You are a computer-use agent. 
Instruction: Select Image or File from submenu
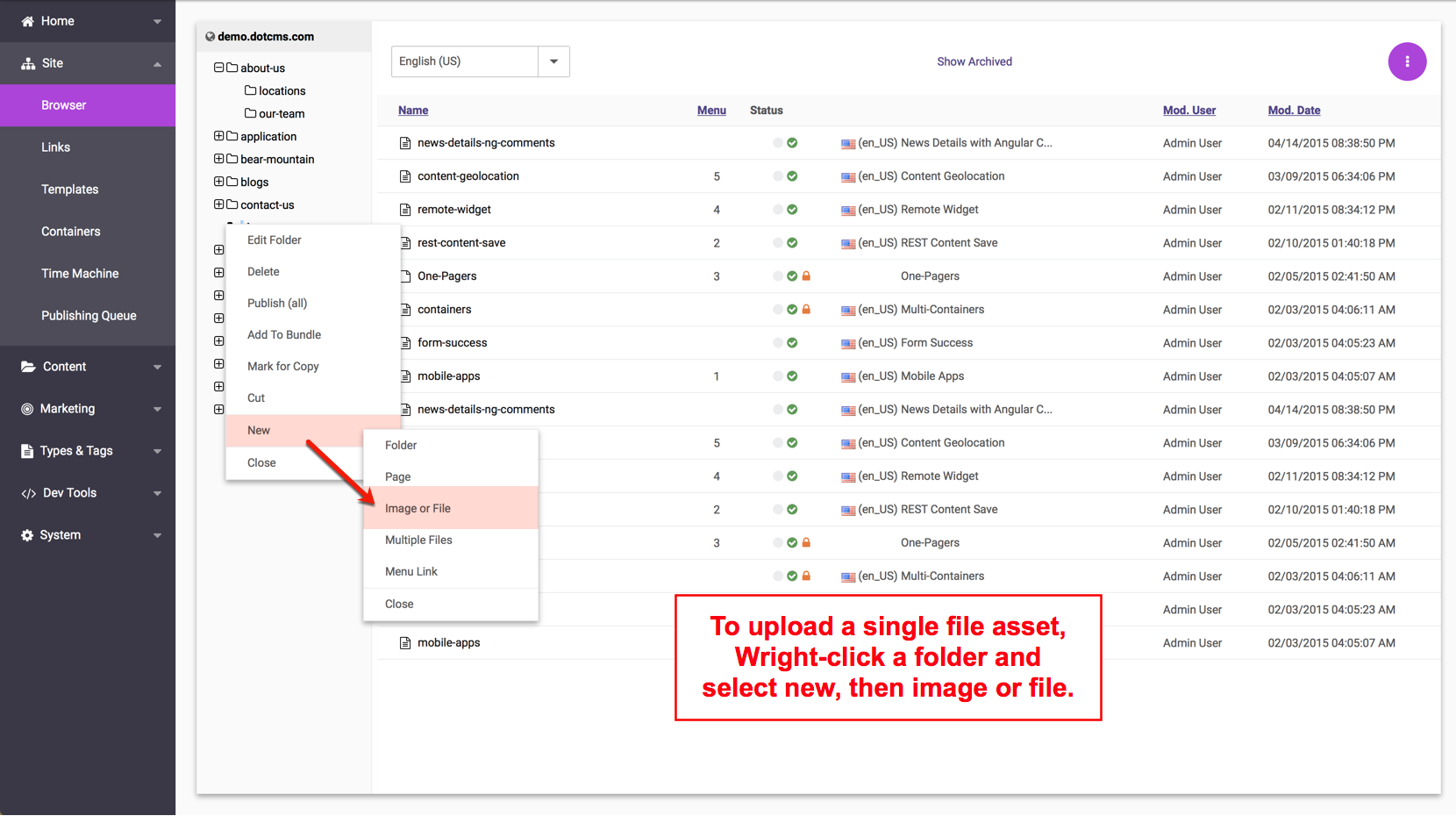point(418,509)
